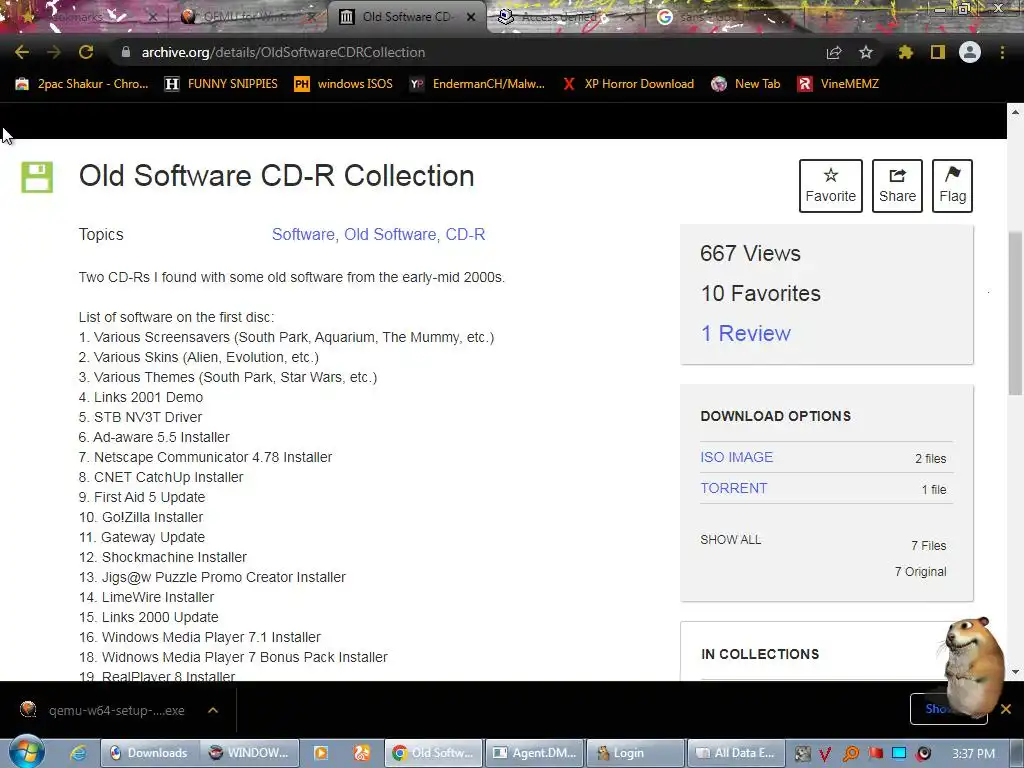Open the 1 Review link
The height and width of the screenshot is (768, 1024).
tap(746, 333)
